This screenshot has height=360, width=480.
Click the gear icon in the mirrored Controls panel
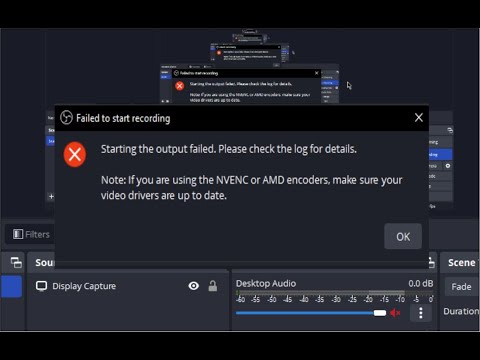(x=448, y=166)
